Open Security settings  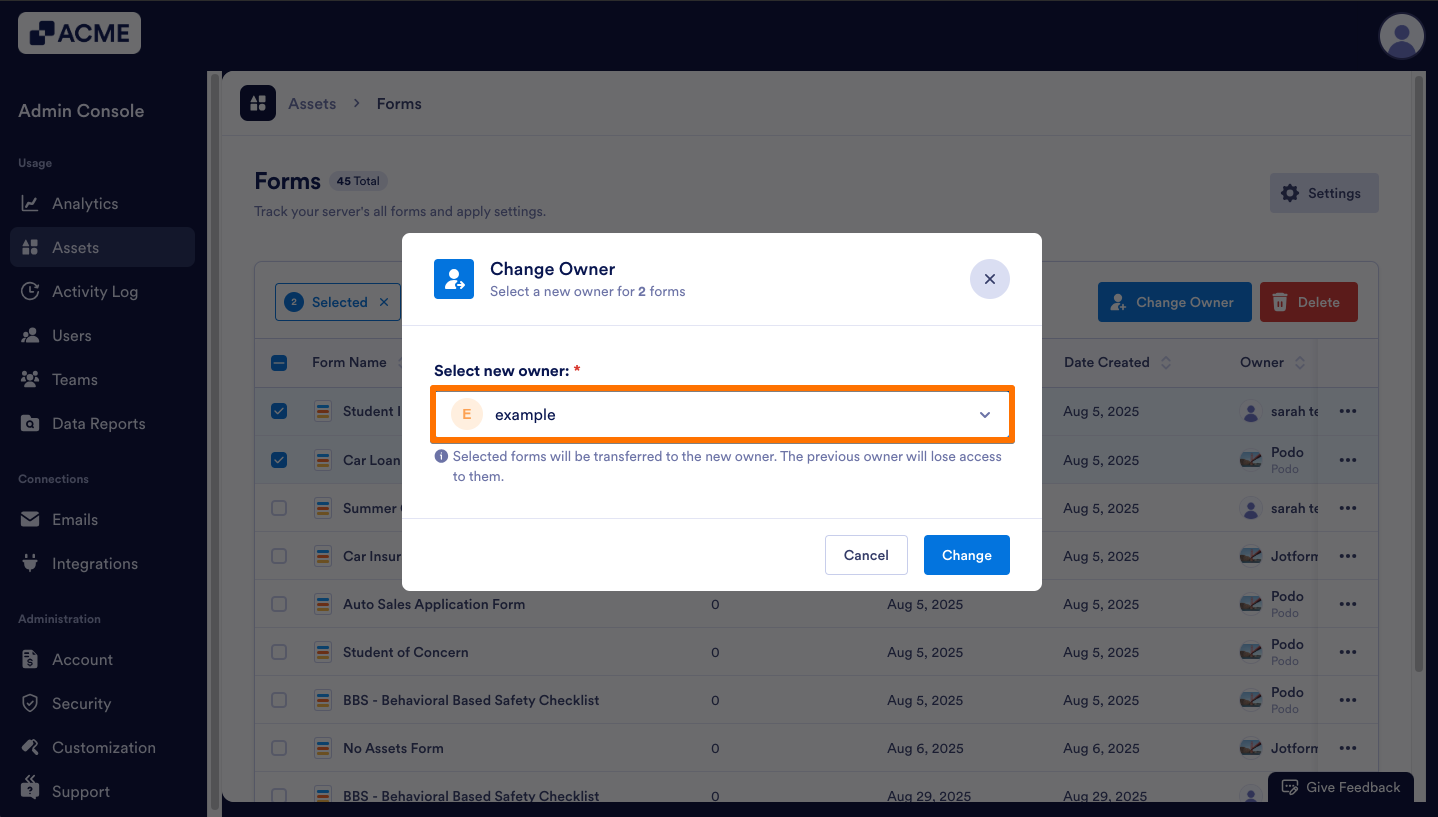[81, 703]
